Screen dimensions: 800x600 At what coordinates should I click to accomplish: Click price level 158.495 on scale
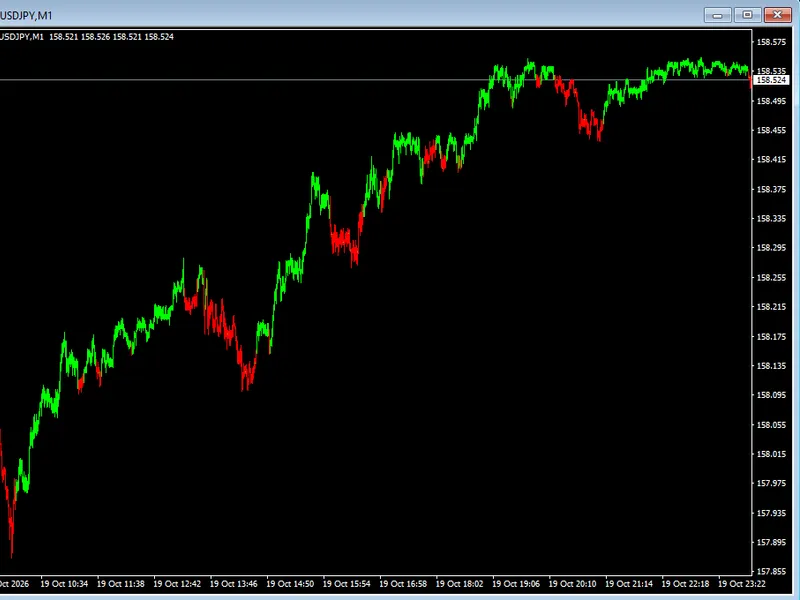click(771, 101)
